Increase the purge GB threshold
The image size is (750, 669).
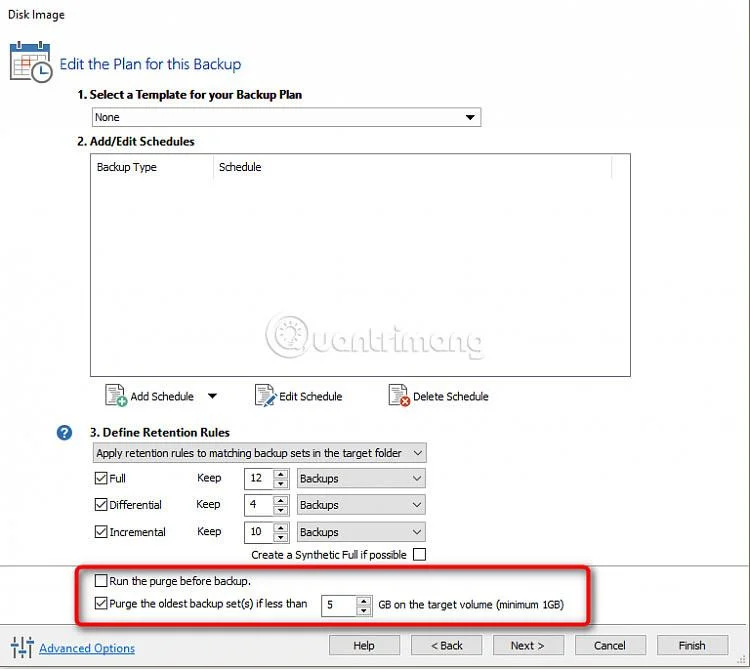pos(364,601)
